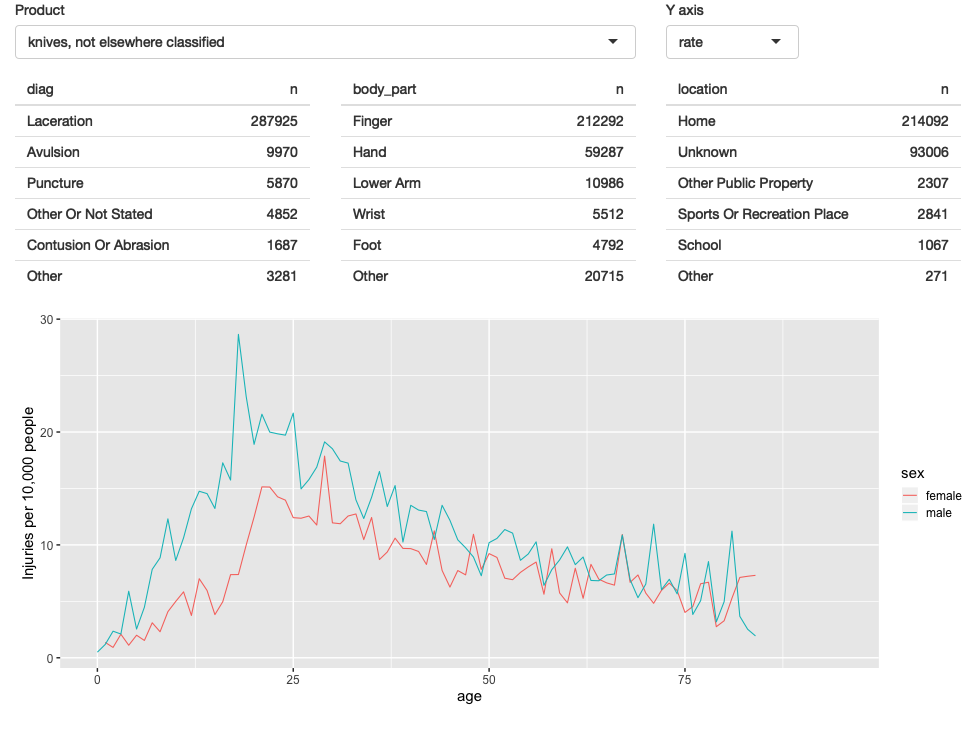Click the caret arrow in Y axis selector
The width and height of the screenshot is (977, 731).
pyautogui.click(x=776, y=42)
